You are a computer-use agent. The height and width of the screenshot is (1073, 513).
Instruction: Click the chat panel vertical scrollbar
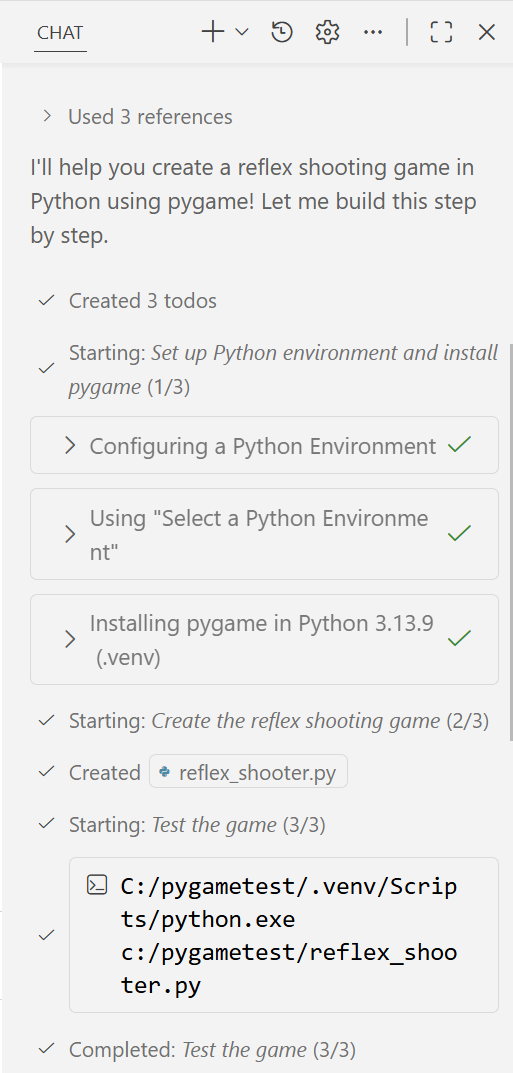pyautogui.click(x=510, y=541)
